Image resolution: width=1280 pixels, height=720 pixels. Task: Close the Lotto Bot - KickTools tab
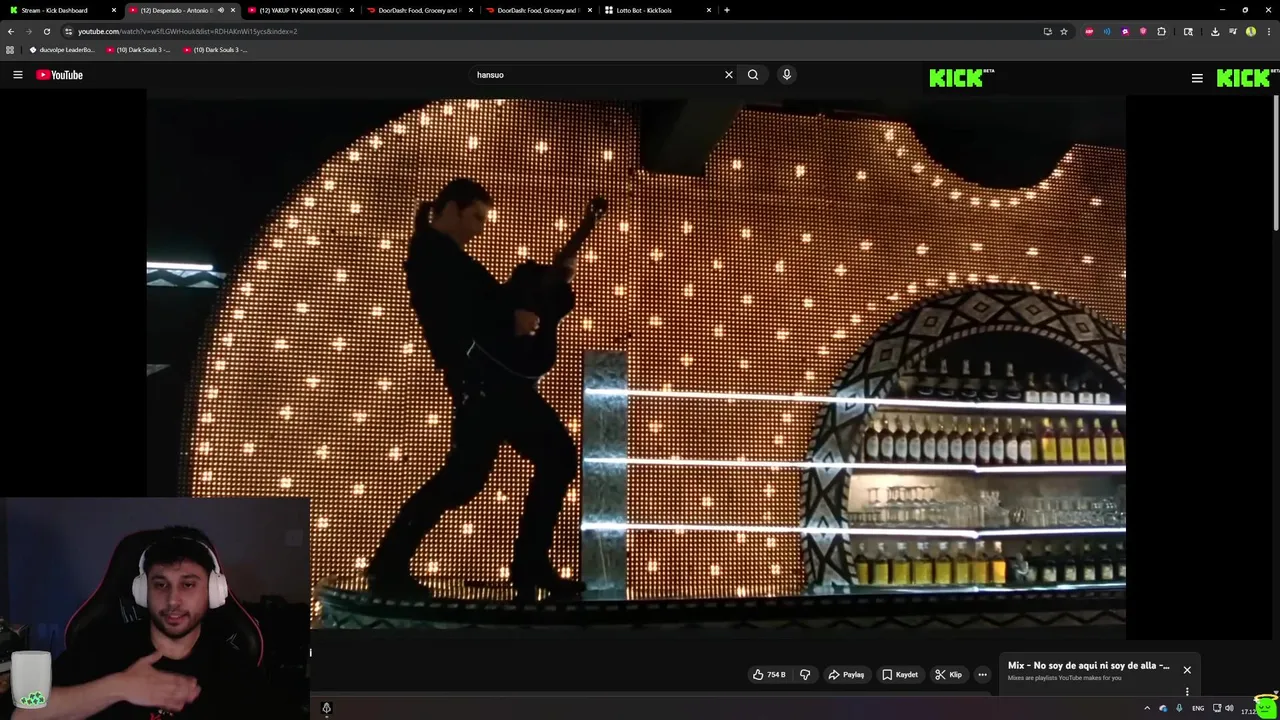[709, 10]
